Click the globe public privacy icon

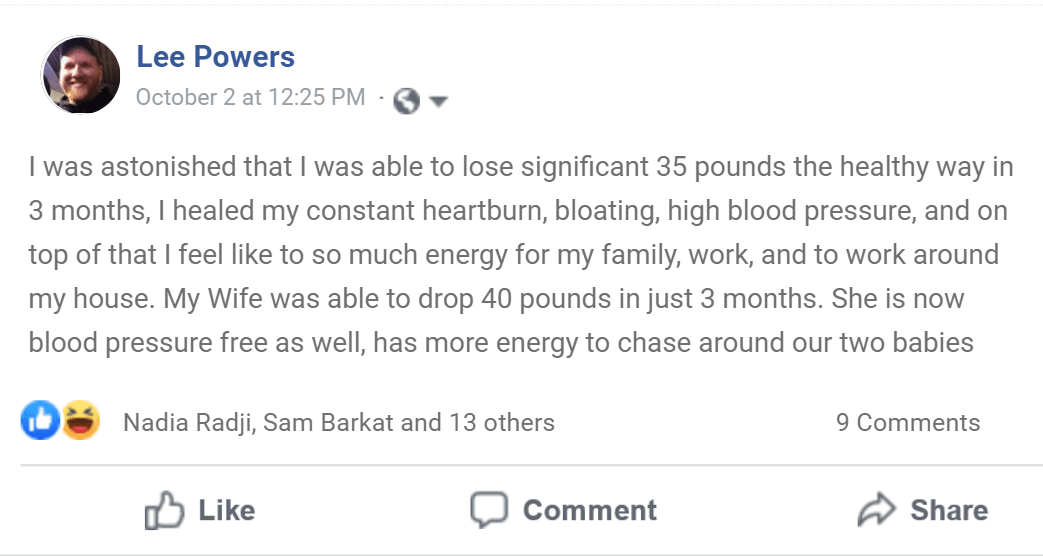(x=406, y=100)
